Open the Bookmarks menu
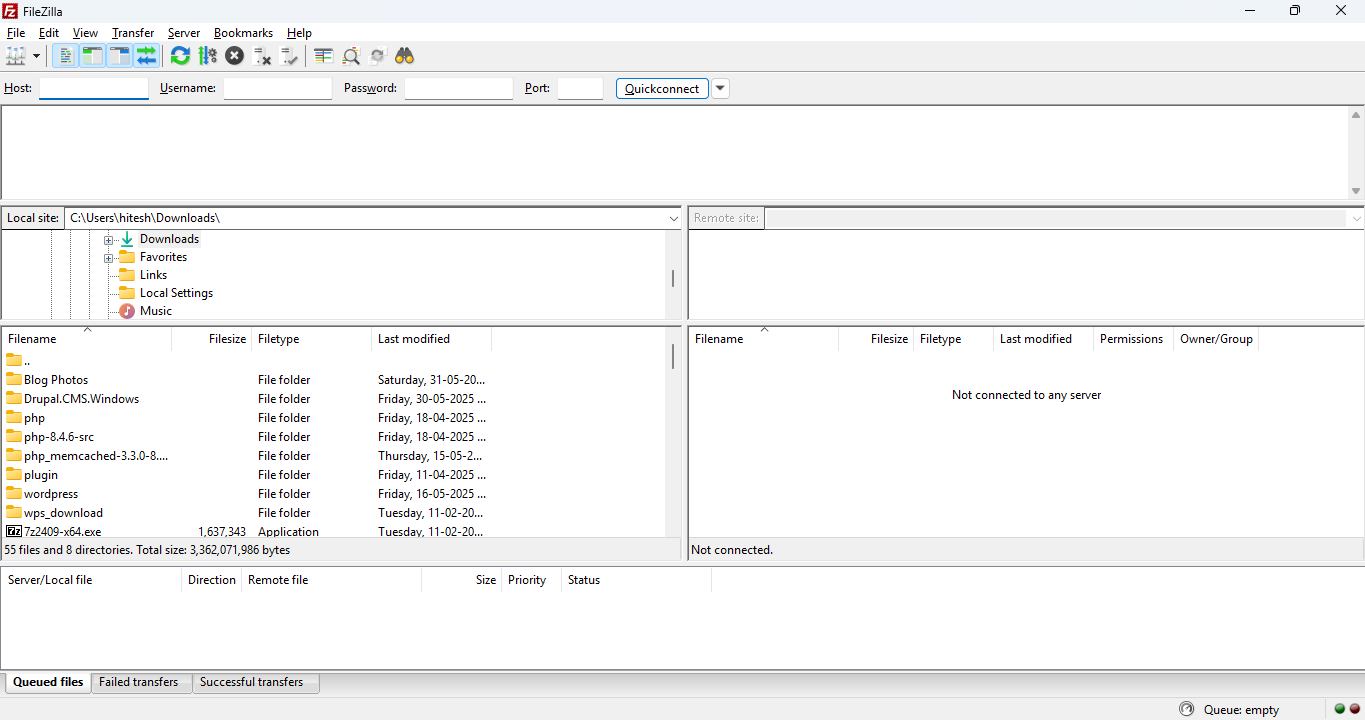This screenshot has height=720, width=1365. coord(243,33)
